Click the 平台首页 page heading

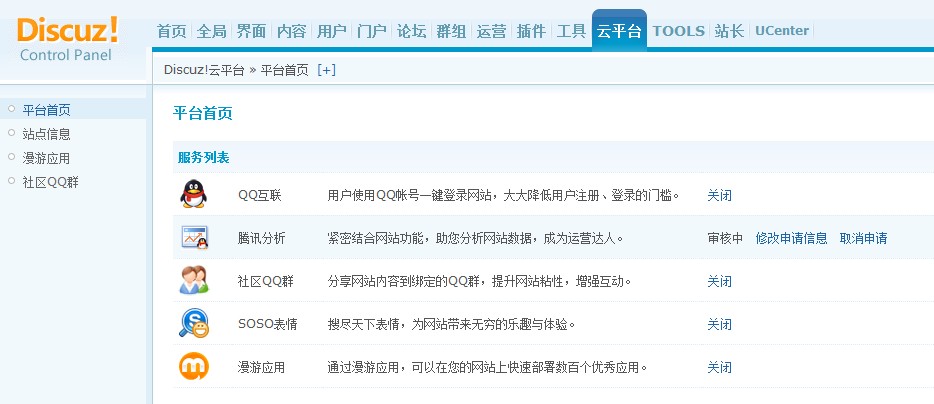tap(203, 113)
